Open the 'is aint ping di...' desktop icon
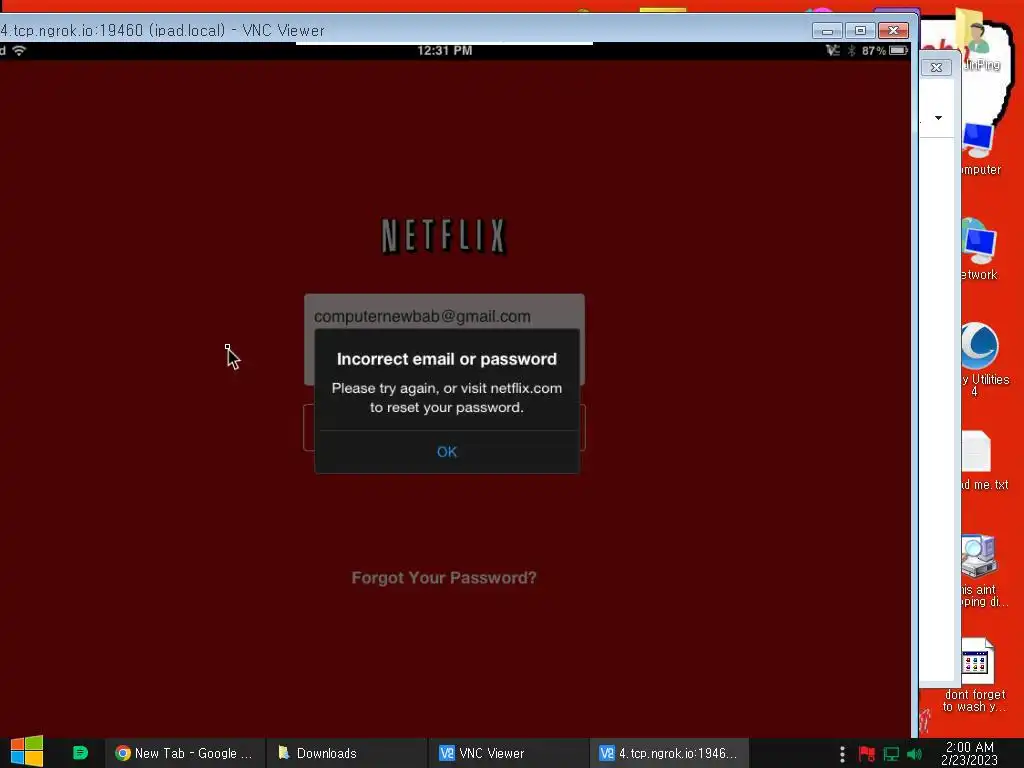This screenshot has width=1024, height=768. (x=983, y=571)
